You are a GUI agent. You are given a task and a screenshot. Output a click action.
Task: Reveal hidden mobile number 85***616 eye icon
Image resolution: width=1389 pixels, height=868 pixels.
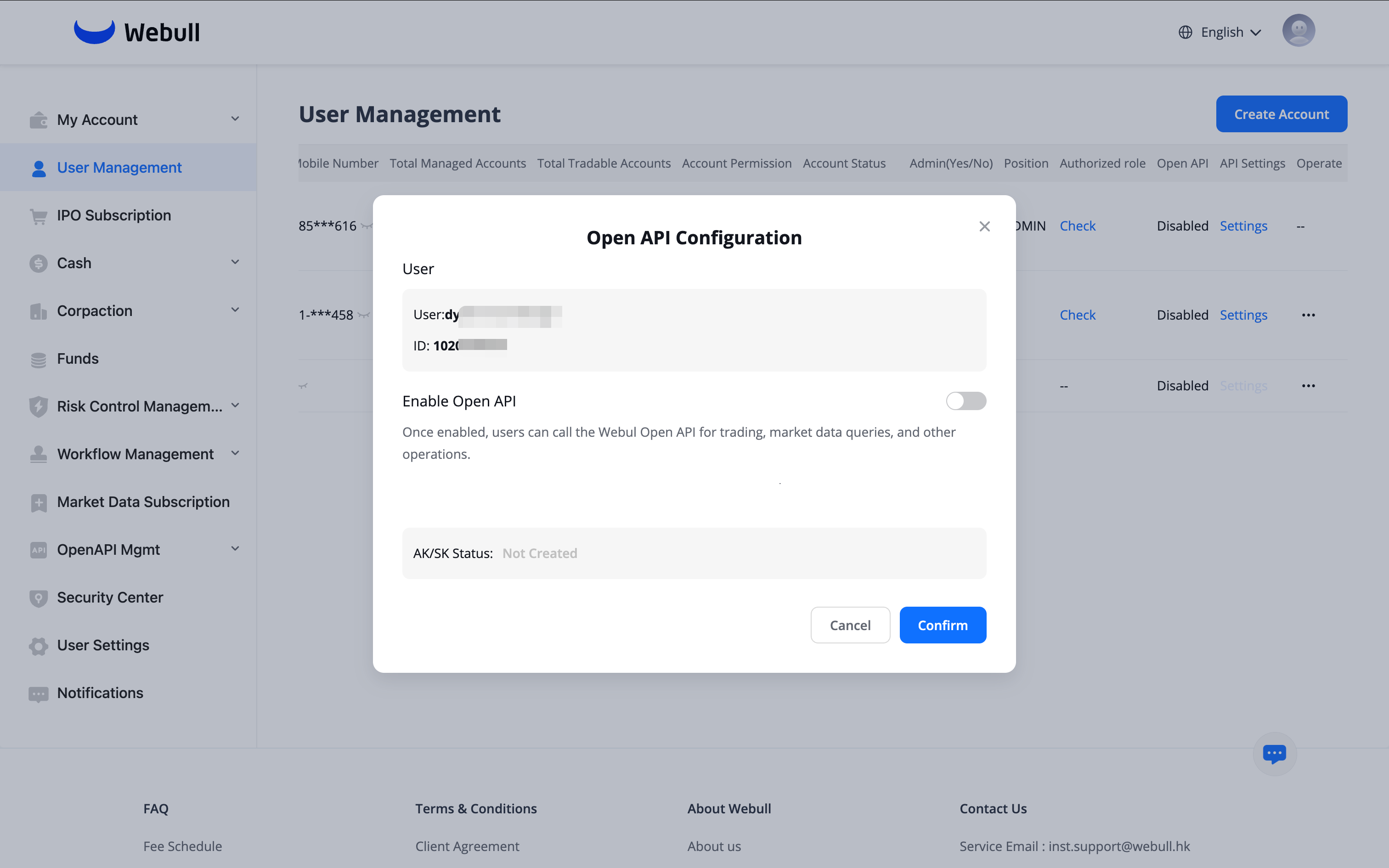[366, 226]
